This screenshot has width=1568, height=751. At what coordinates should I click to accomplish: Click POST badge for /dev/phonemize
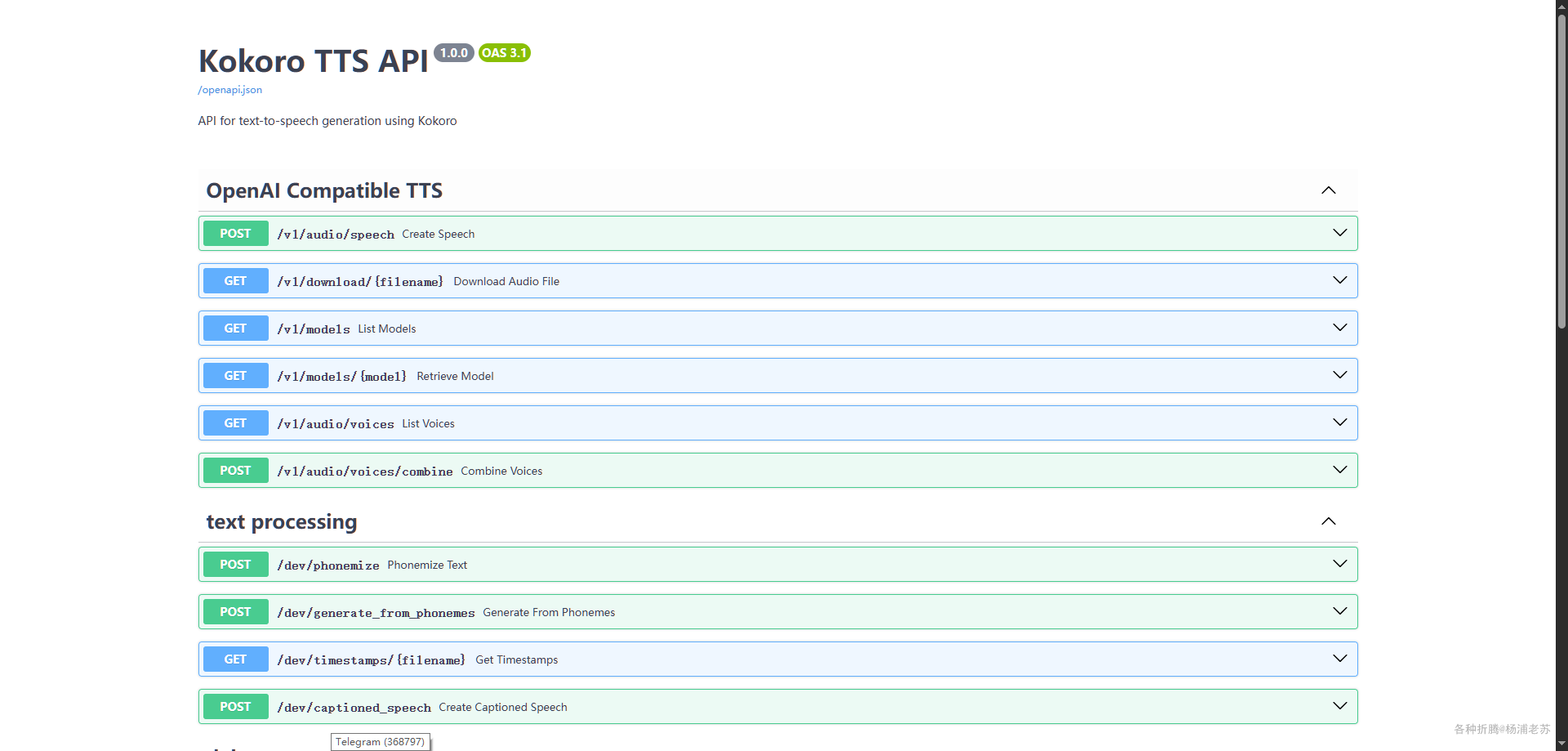pos(235,565)
